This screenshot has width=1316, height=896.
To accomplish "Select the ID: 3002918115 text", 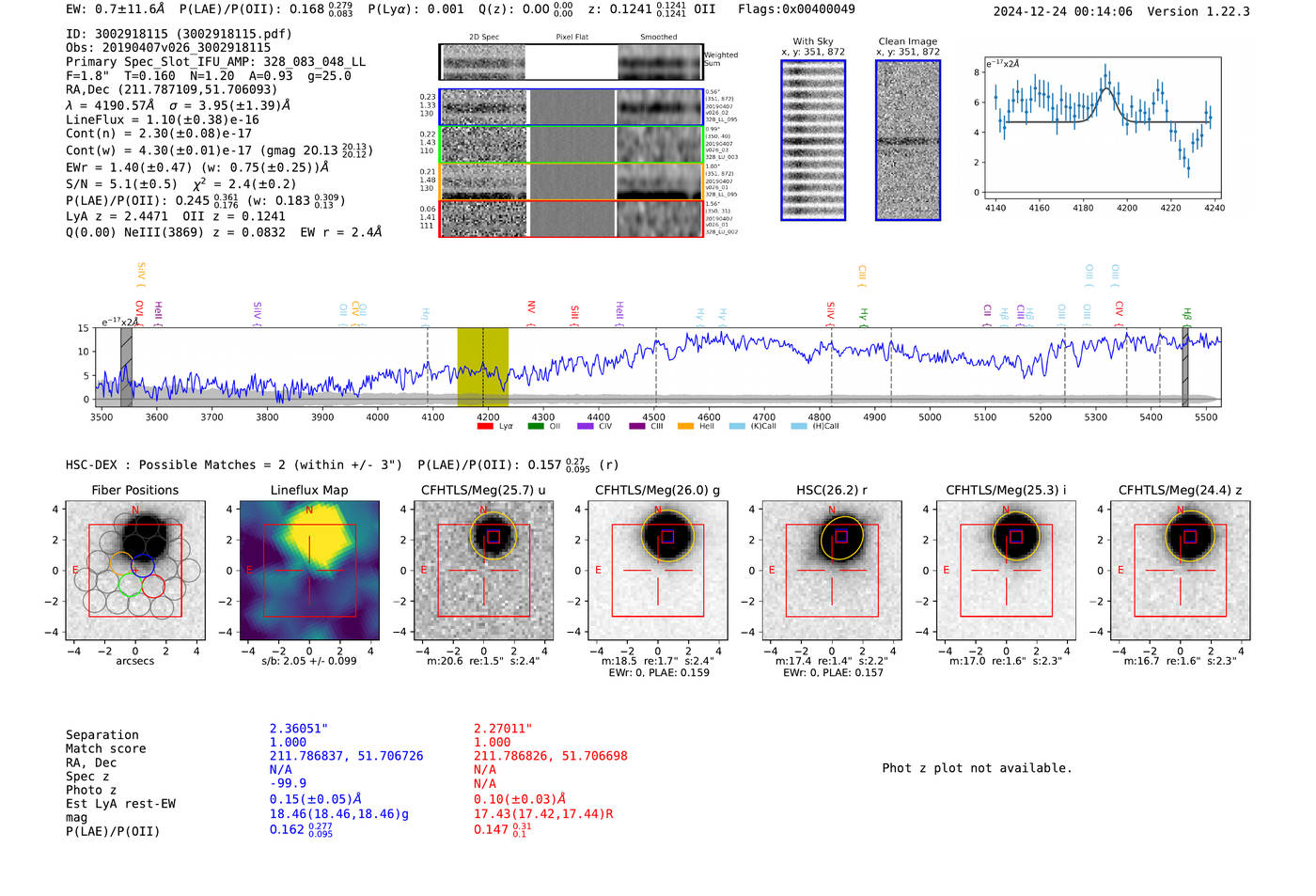I will [179, 34].
